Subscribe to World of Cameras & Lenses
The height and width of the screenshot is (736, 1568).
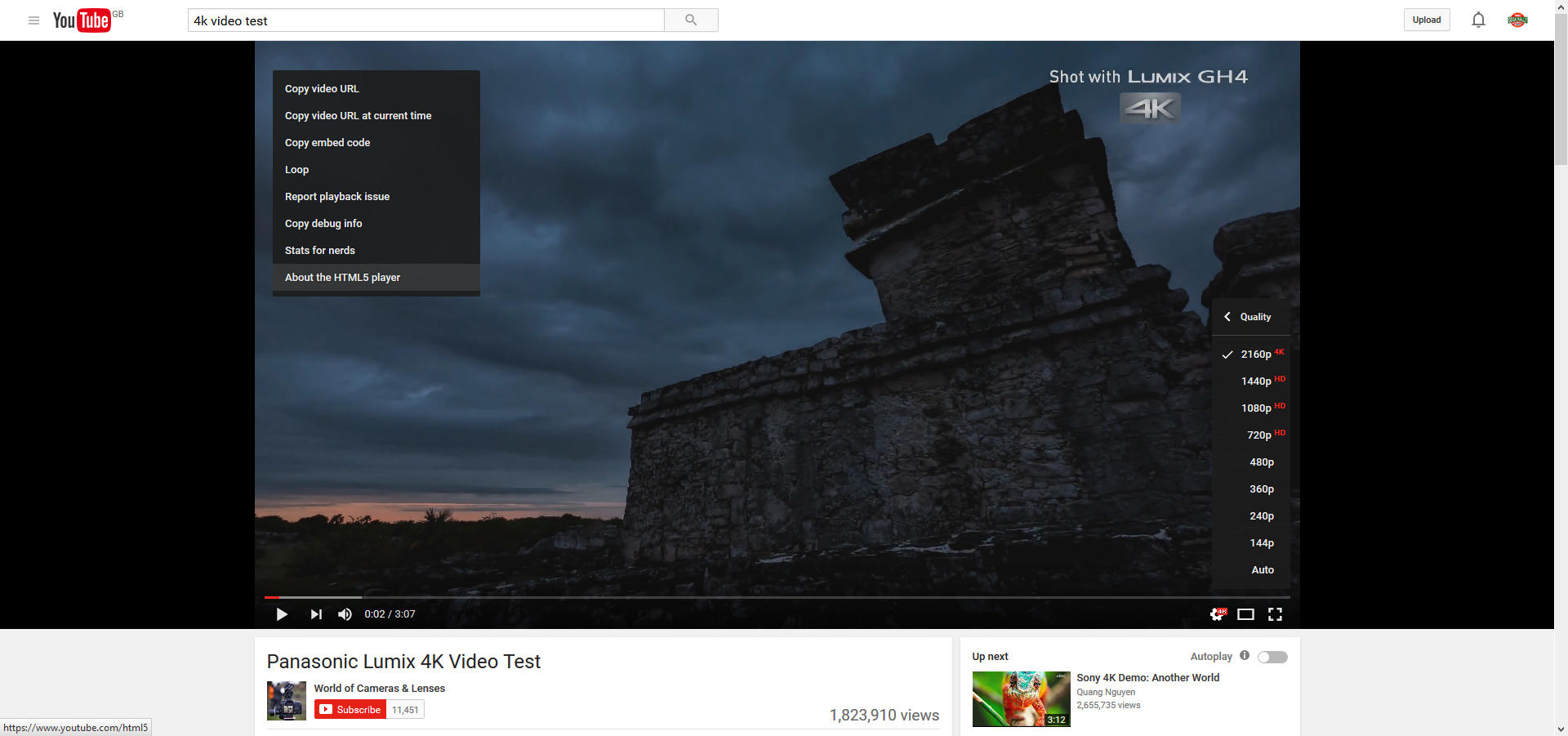[350, 710]
